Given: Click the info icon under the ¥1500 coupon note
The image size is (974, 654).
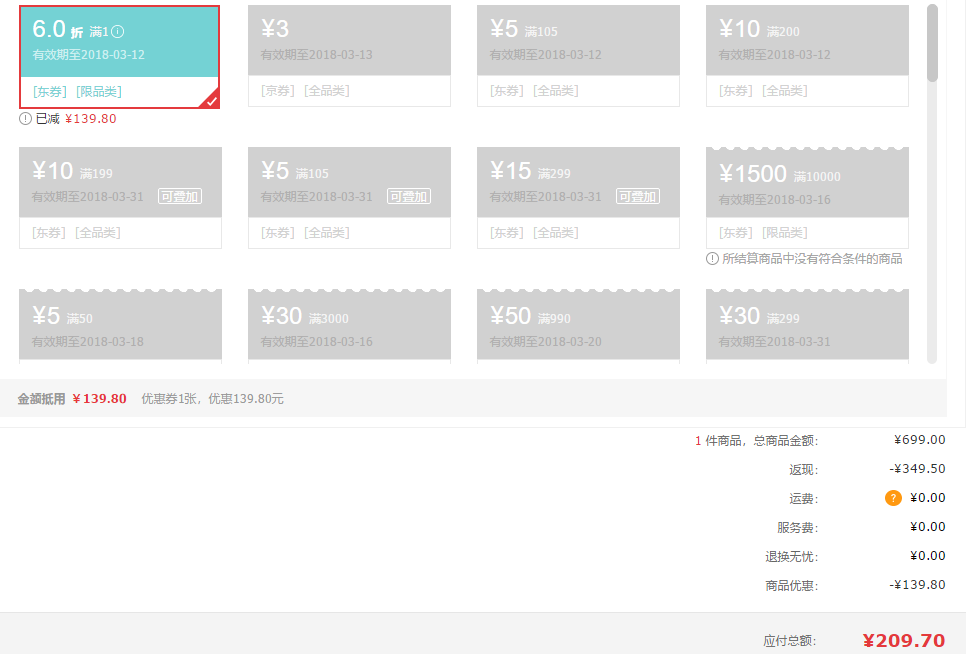Looking at the screenshot, I should tap(710, 258).
